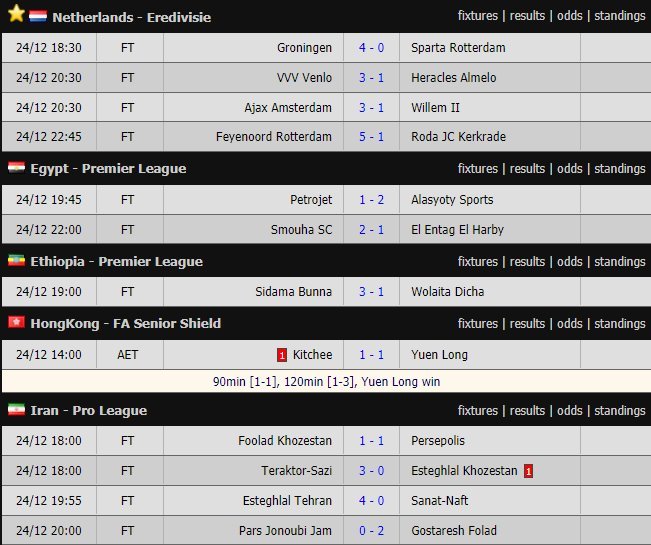Open Netherlands Eredivisie standings
The width and height of the screenshot is (651, 545).
click(x=620, y=16)
